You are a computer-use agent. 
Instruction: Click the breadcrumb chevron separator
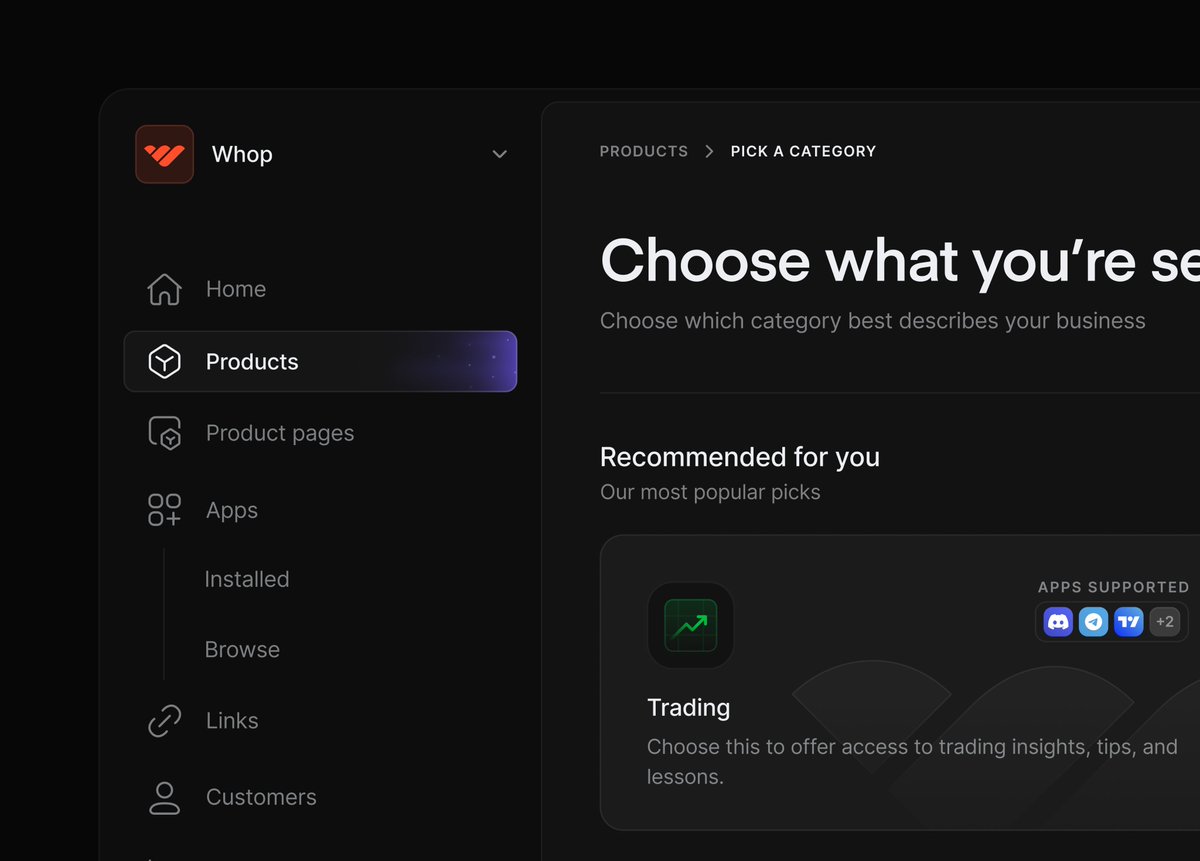pyautogui.click(x=709, y=151)
